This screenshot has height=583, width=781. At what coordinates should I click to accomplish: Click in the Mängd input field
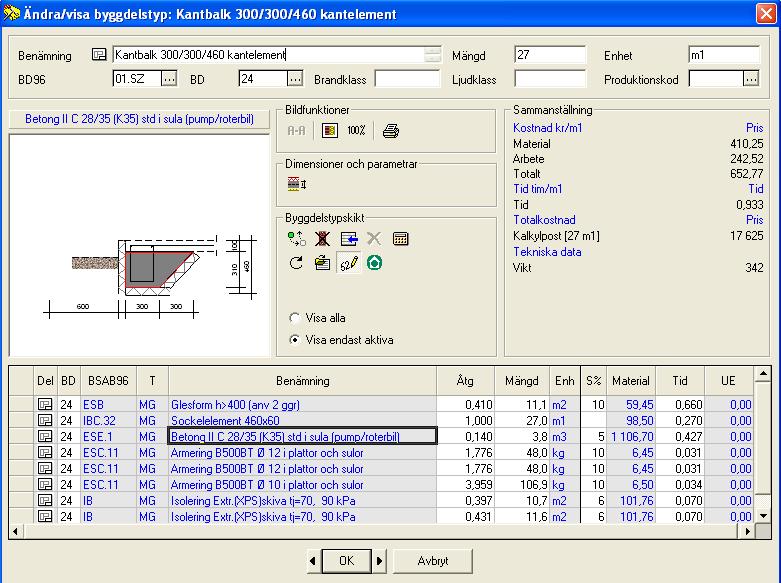tap(550, 55)
